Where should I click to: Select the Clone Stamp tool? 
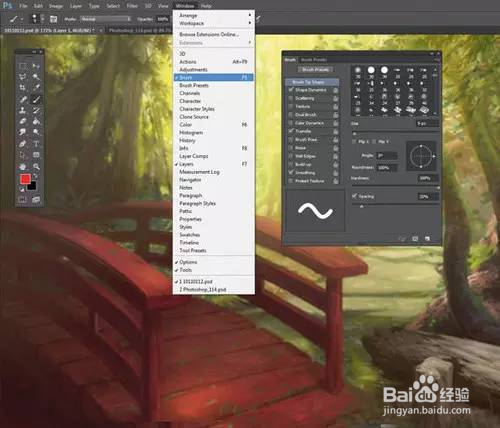(23, 110)
